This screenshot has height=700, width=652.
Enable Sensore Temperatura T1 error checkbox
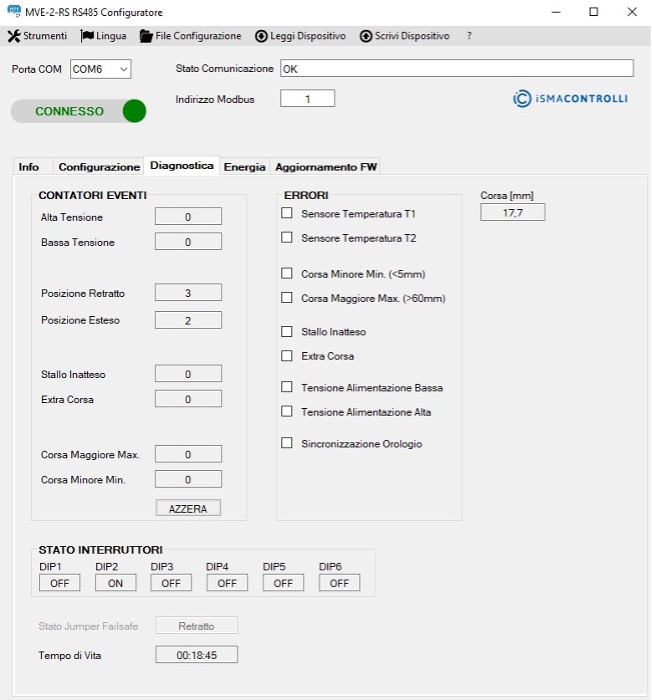pos(287,214)
